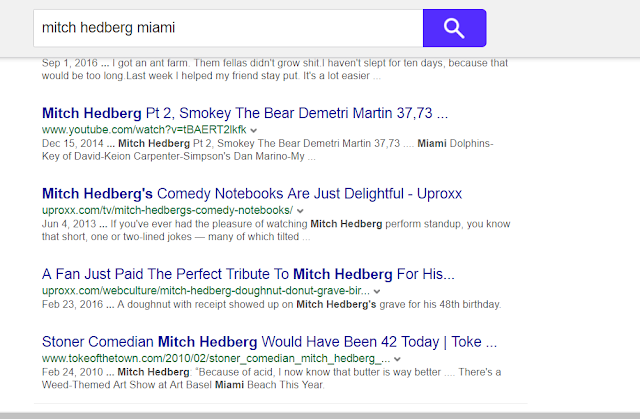The height and width of the screenshot is (419, 640).
Task: Open 'A Fan Just Paid The Perfect Tribute' result
Action: pos(248,274)
